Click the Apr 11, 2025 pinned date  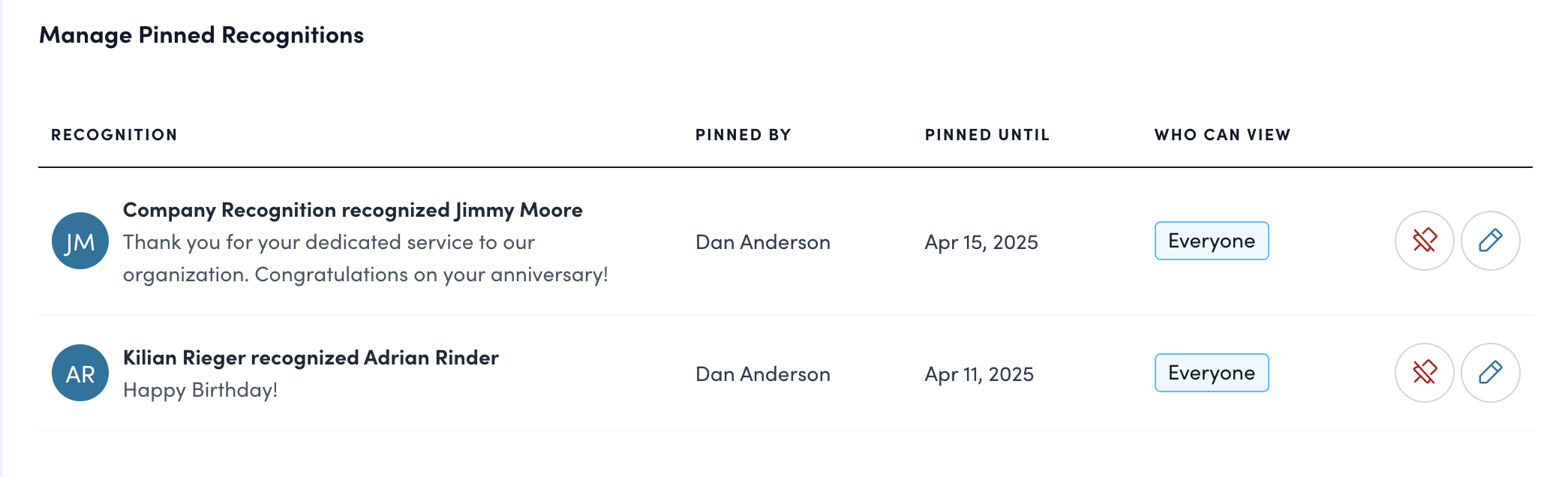coord(979,374)
